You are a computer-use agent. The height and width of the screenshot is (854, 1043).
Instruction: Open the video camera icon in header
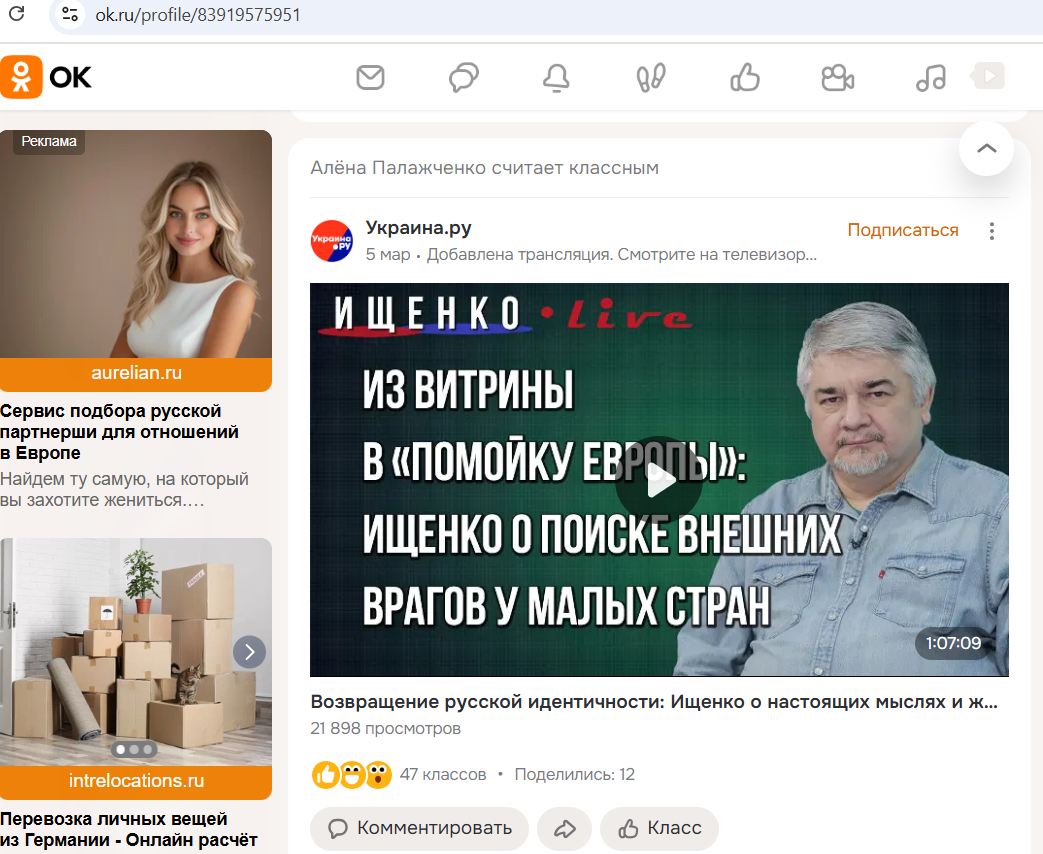coord(837,78)
